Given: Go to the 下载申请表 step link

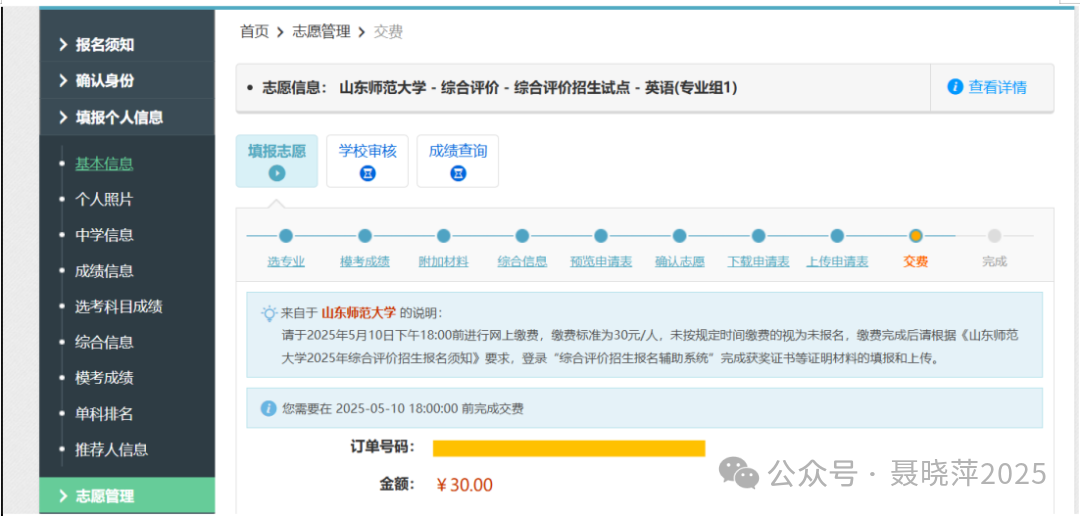Looking at the screenshot, I should (x=758, y=262).
